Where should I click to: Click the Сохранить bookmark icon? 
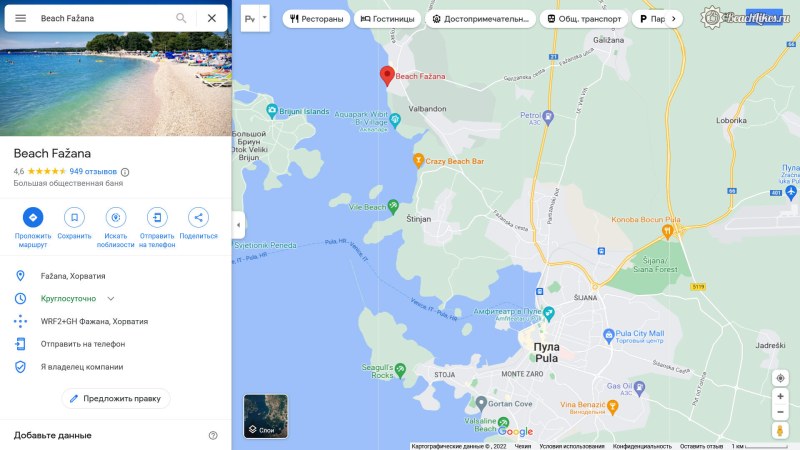tap(74, 217)
